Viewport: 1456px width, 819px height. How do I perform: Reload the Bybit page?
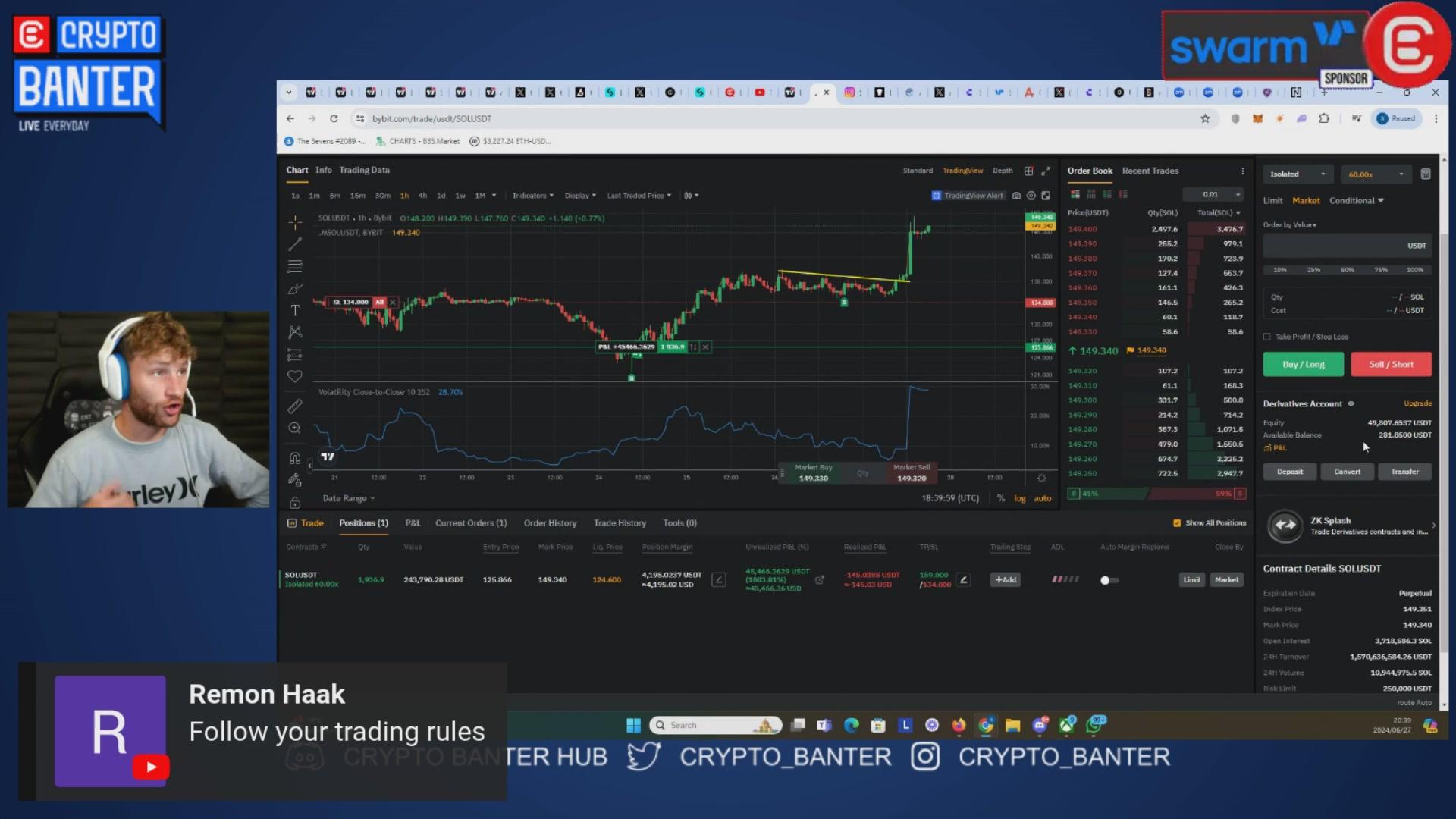(x=334, y=118)
